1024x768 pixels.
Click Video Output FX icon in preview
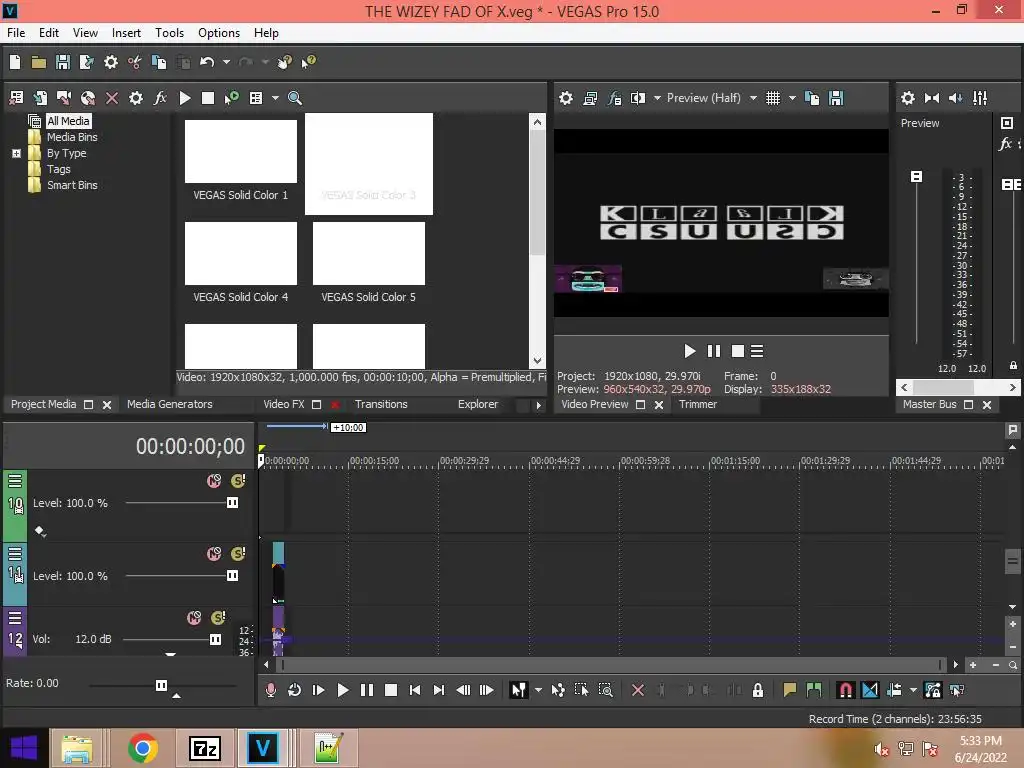coord(615,98)
